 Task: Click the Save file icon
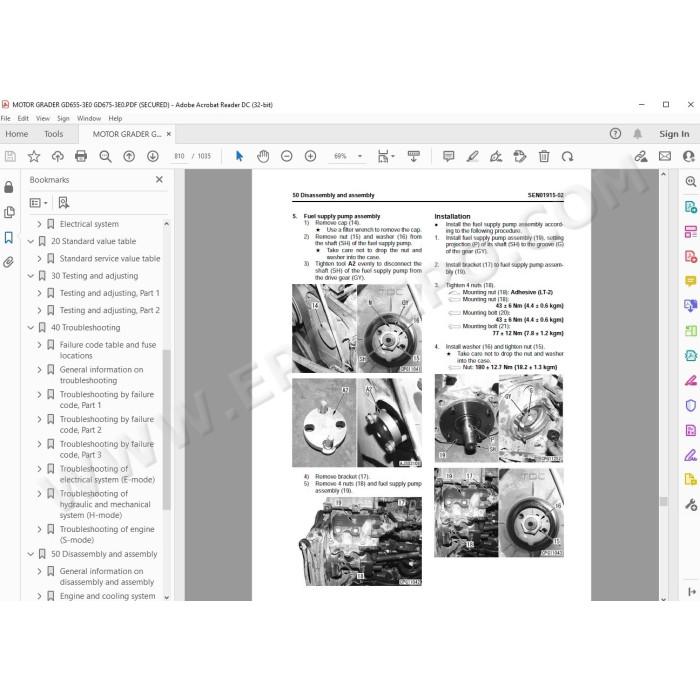point(10,156)
